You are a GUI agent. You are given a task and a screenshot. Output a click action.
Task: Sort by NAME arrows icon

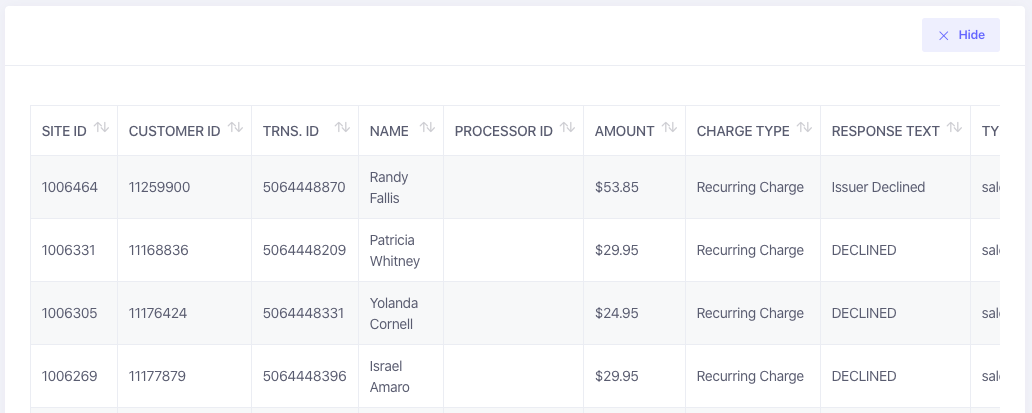coord(428,128)
